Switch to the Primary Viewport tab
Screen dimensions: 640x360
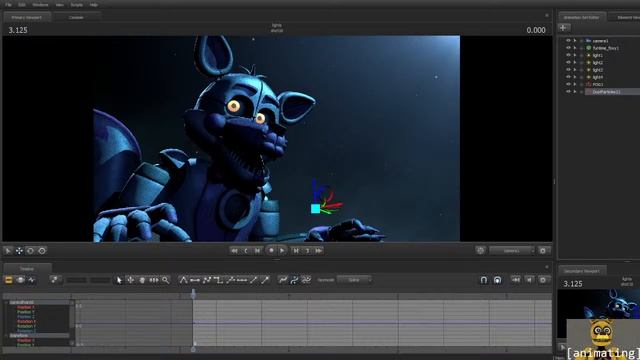pos(27,18)
